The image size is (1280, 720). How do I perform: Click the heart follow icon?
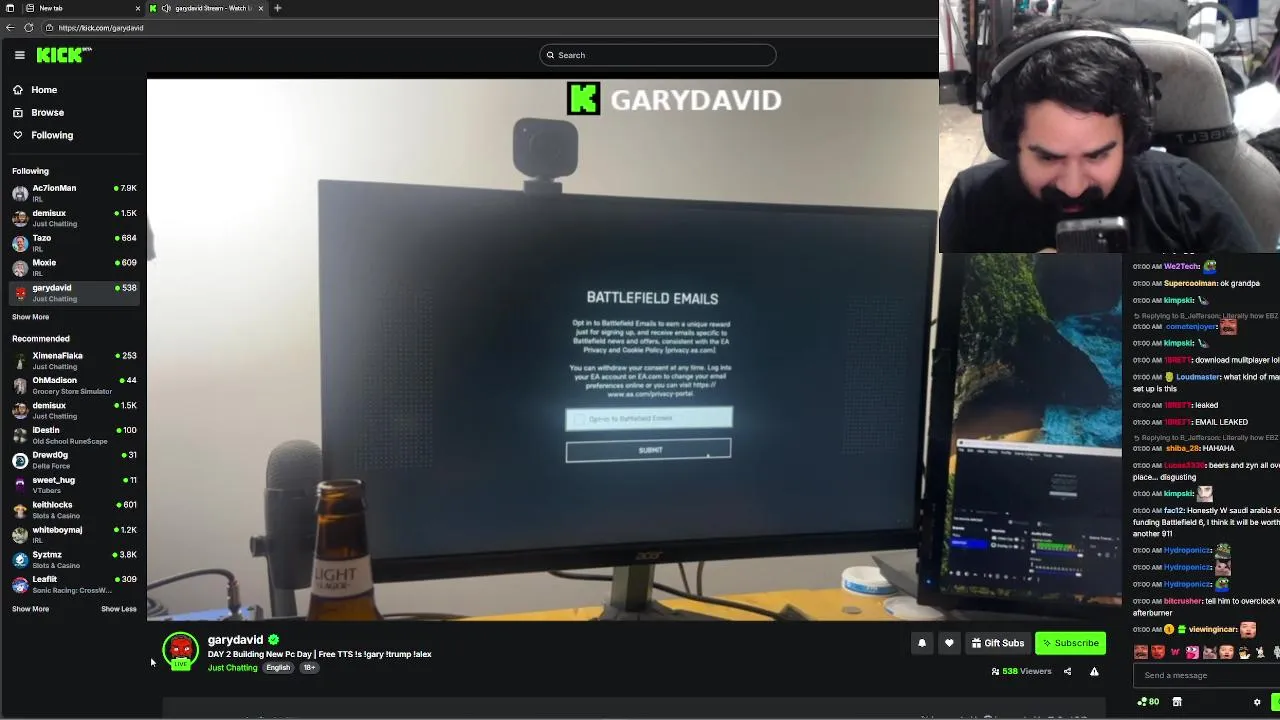coord(949,643)
